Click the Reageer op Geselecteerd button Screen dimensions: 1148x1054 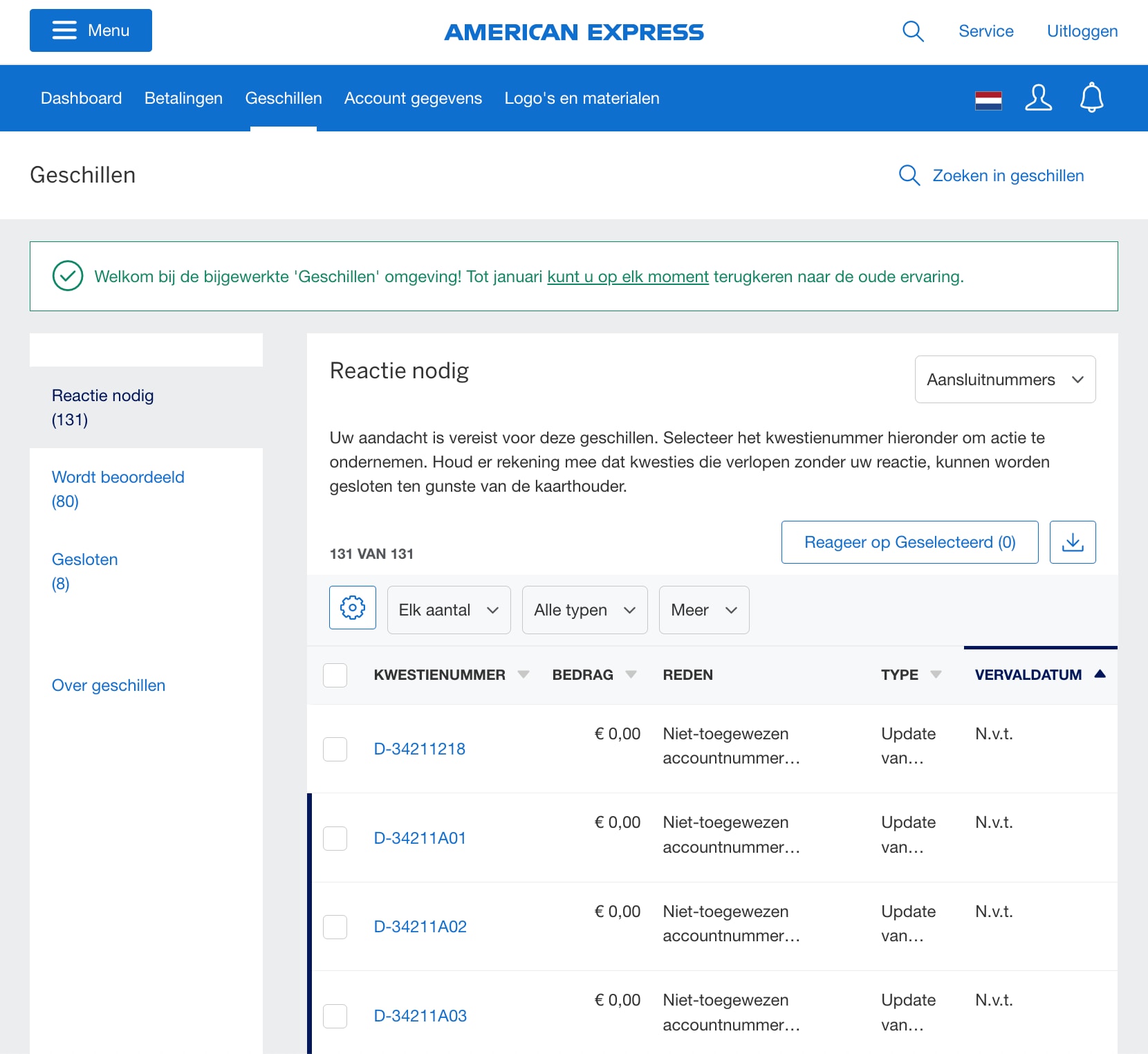click(909, 542)
